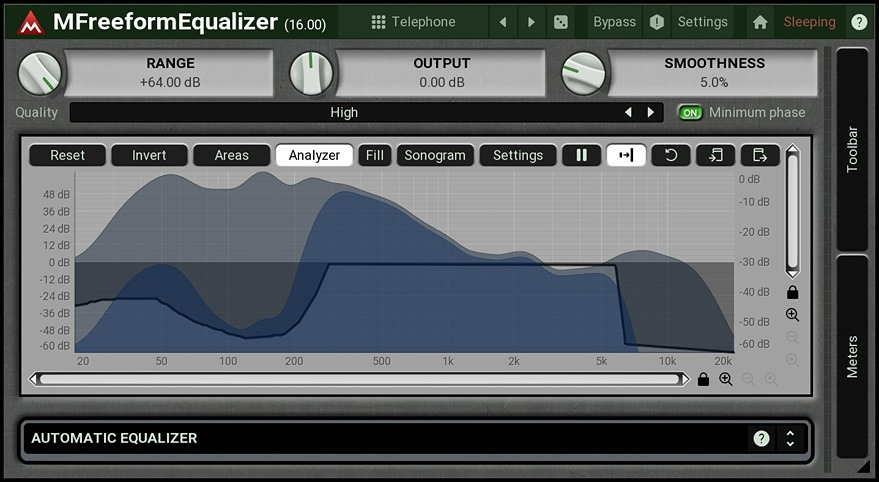The image size is (879, 482).
Task: Click right arrow of horizontal scrollbar
Action: (685, 379)
